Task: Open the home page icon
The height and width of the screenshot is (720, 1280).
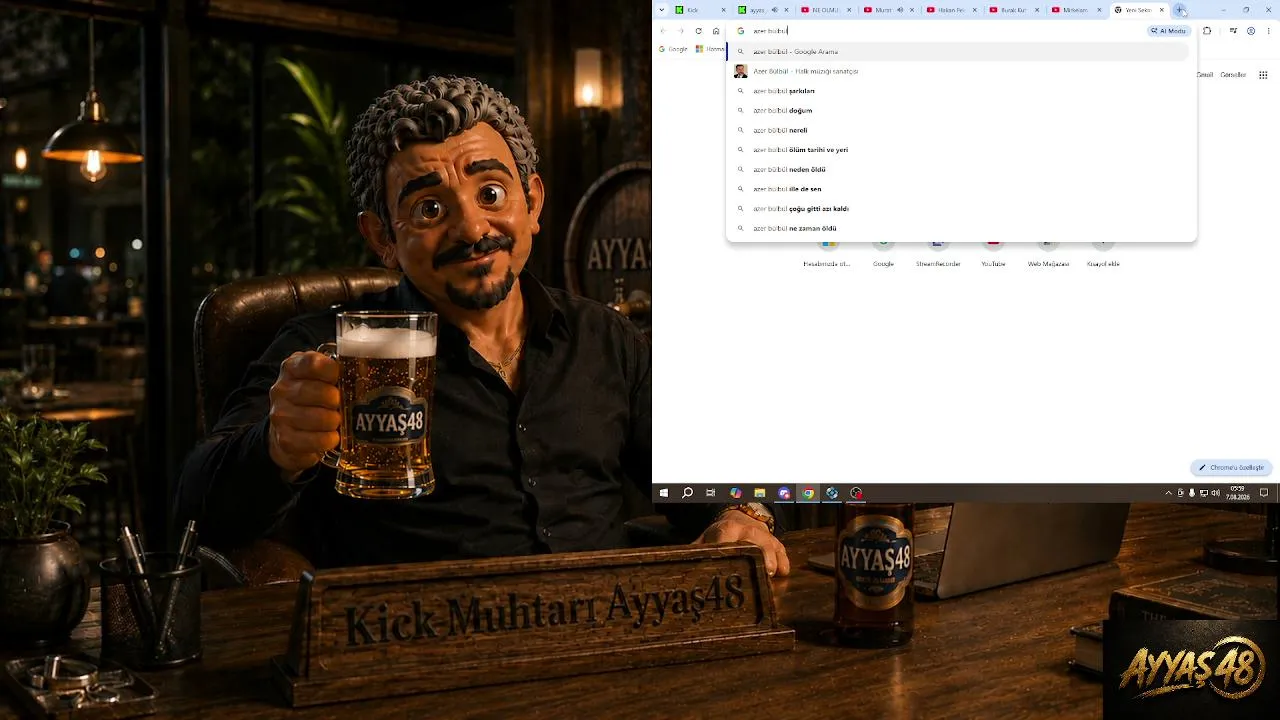Action: pyautogui.click(x=716, y=31)
